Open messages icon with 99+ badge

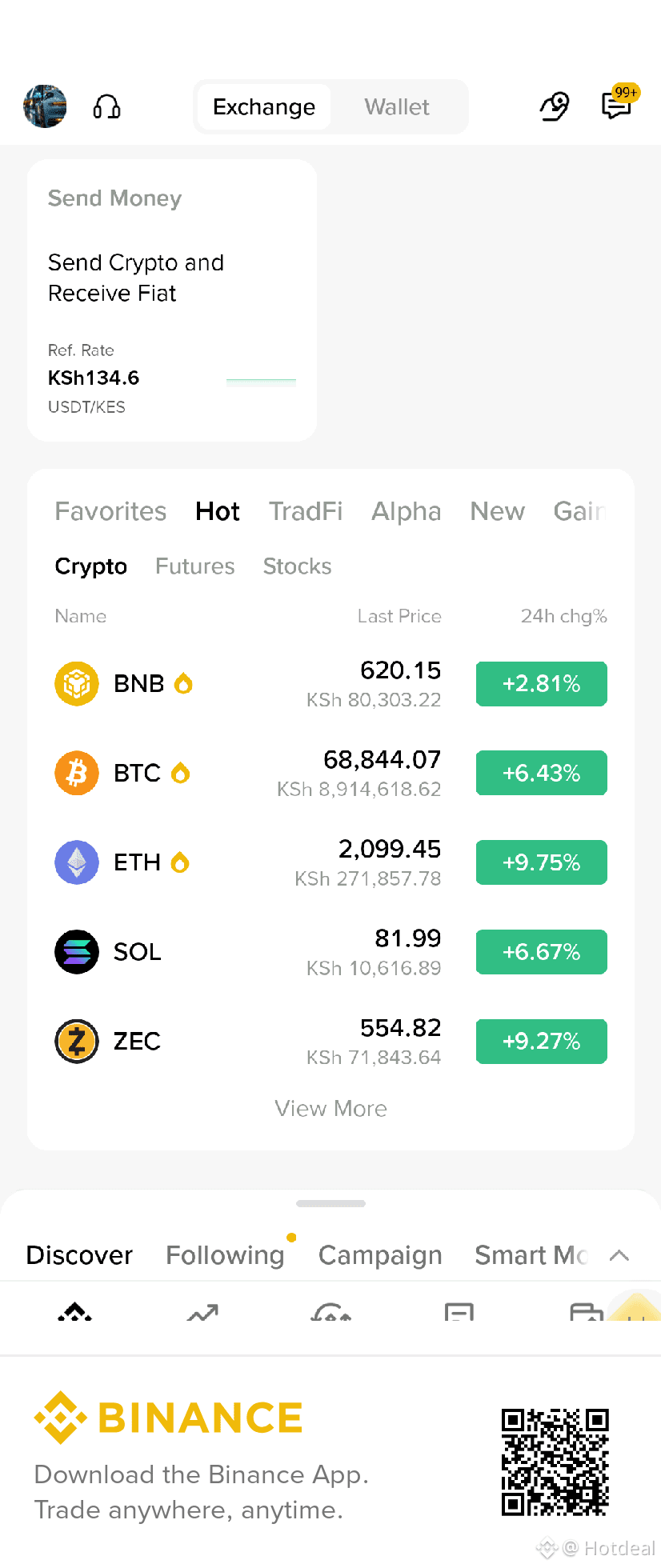coord(619,103)
